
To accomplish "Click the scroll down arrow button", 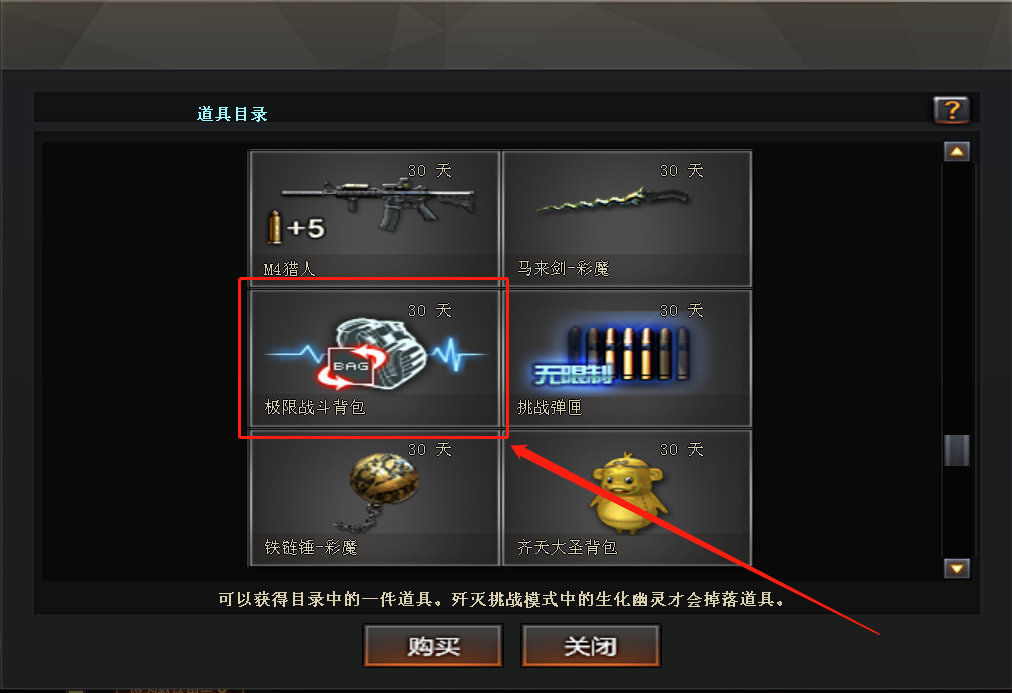I will pos(956,568).
